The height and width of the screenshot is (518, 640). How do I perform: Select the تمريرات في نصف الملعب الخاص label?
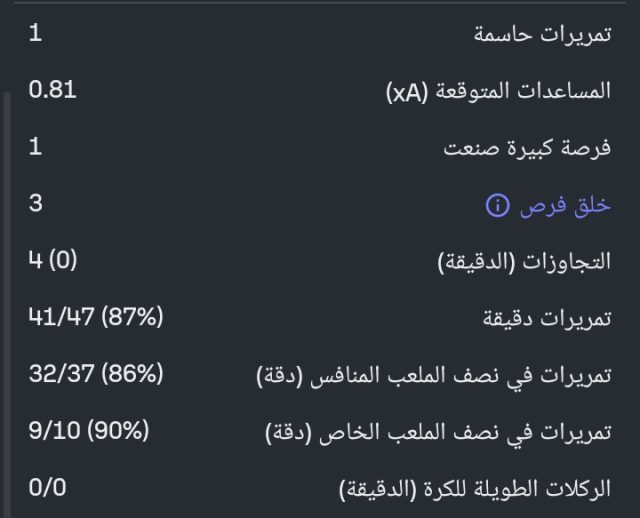click(x=438, y=433)
